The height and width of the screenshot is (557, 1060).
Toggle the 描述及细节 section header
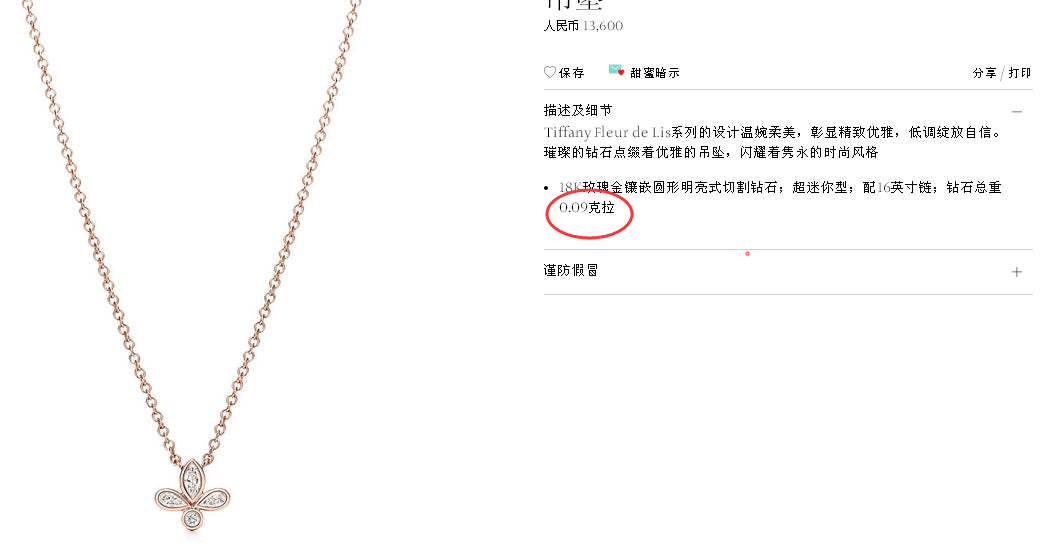coord(578,110)
